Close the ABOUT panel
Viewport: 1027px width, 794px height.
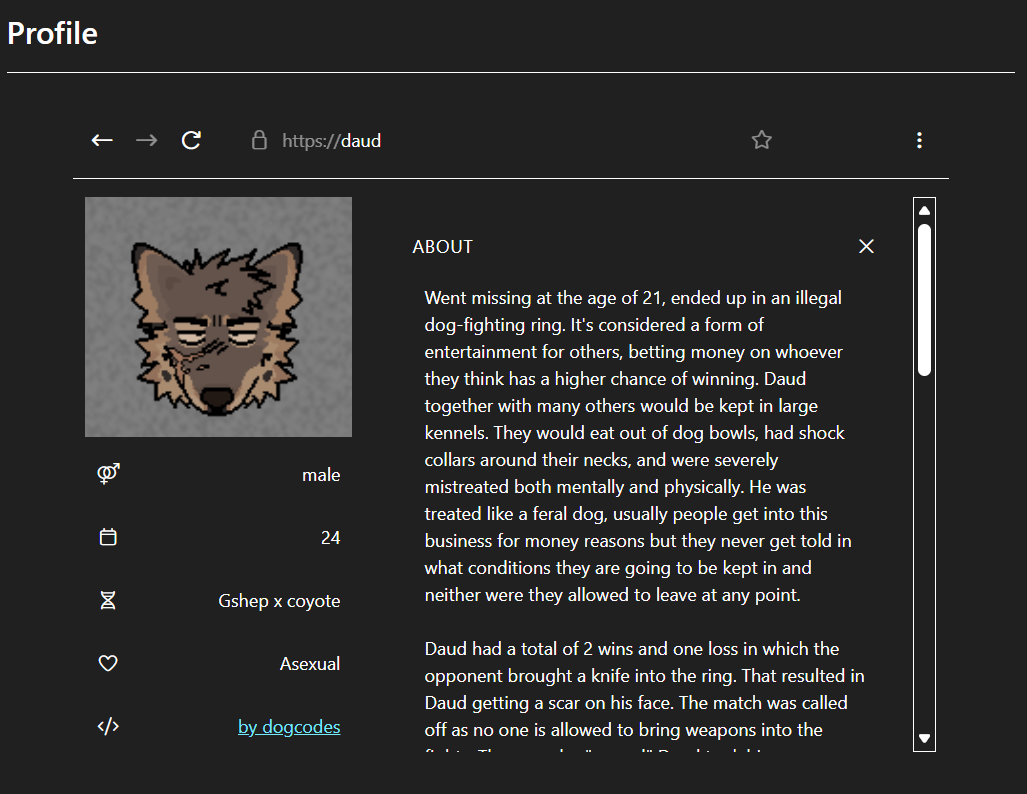(x=866, y=246)
